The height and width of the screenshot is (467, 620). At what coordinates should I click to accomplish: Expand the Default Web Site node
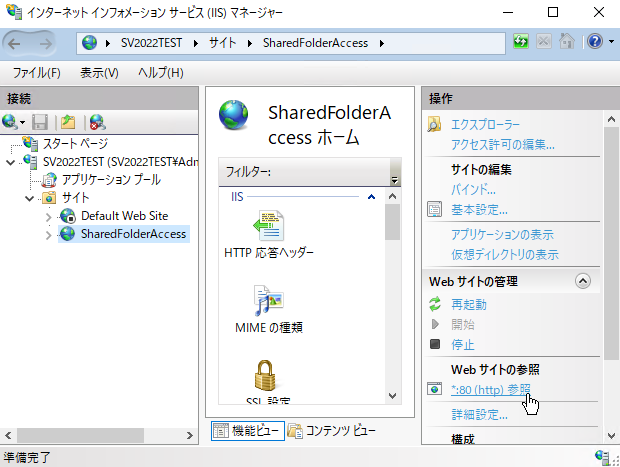tap(48, 217)
